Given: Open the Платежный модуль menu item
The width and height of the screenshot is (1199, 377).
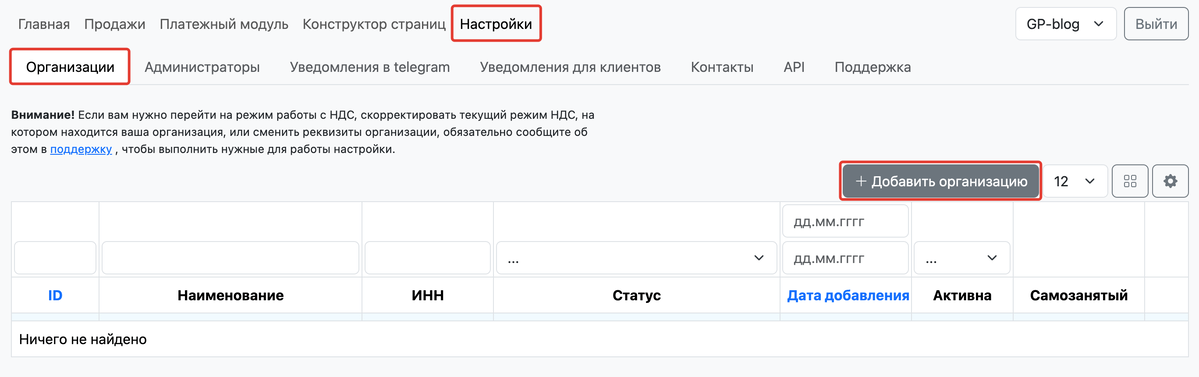Looking at the screenshot, I should click(x=224, y=24).
